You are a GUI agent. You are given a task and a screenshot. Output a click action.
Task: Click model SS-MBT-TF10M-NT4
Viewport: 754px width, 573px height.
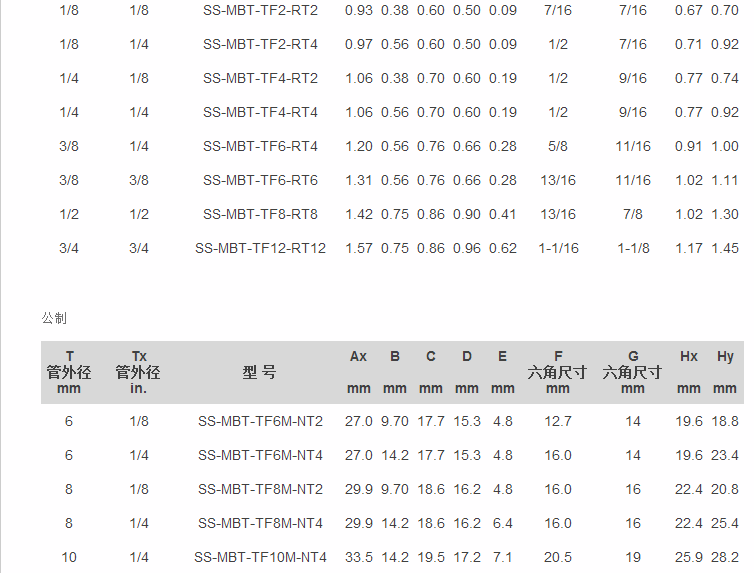coord(260,557)
